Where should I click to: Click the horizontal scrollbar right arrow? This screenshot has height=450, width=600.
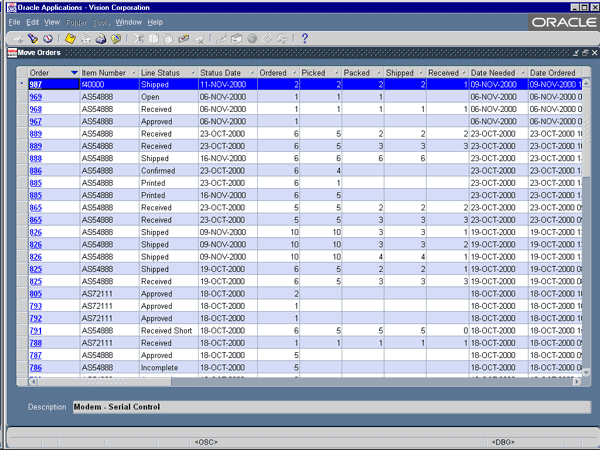tap(577, 382)
